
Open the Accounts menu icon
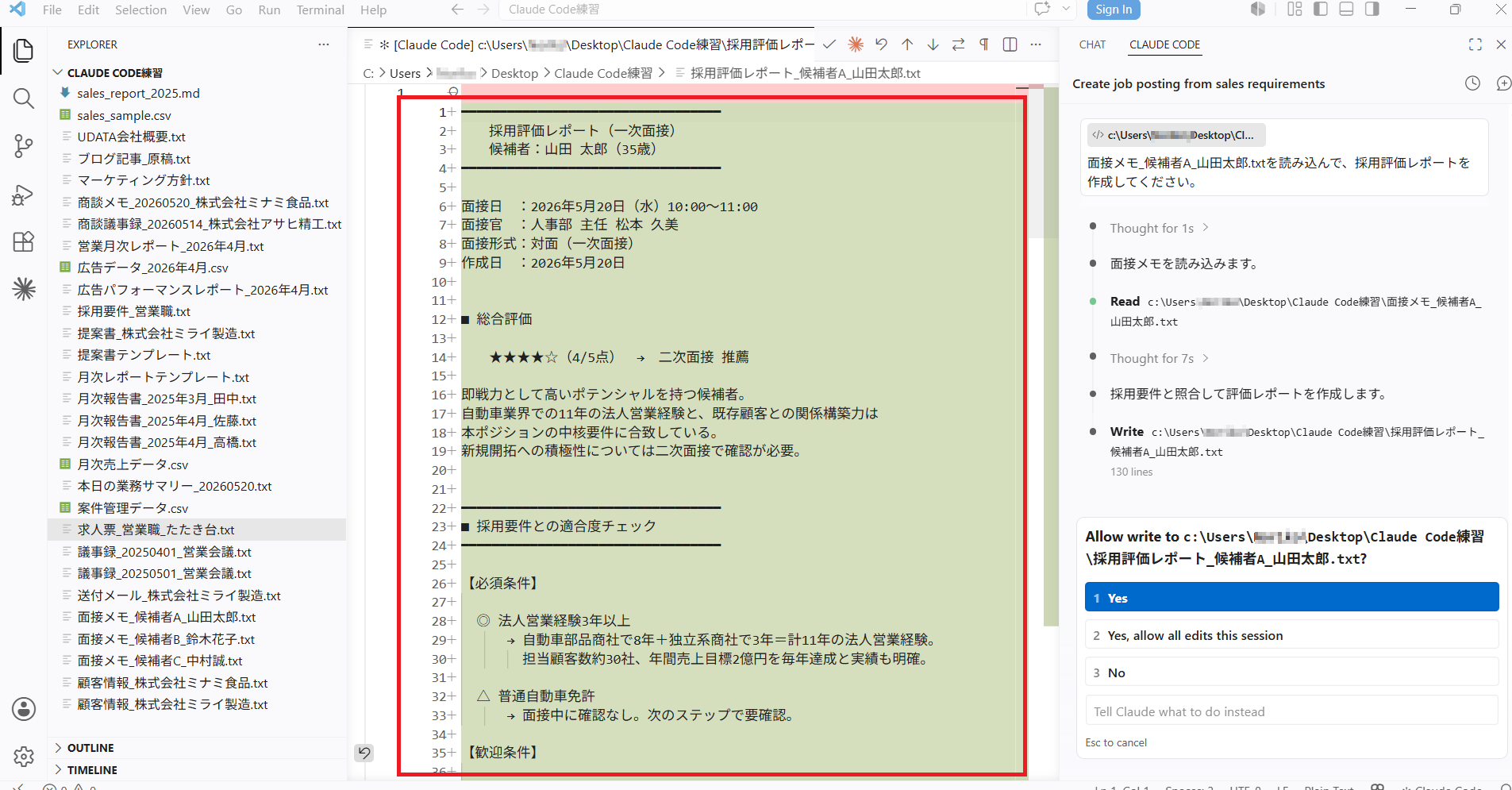point(24,709)
